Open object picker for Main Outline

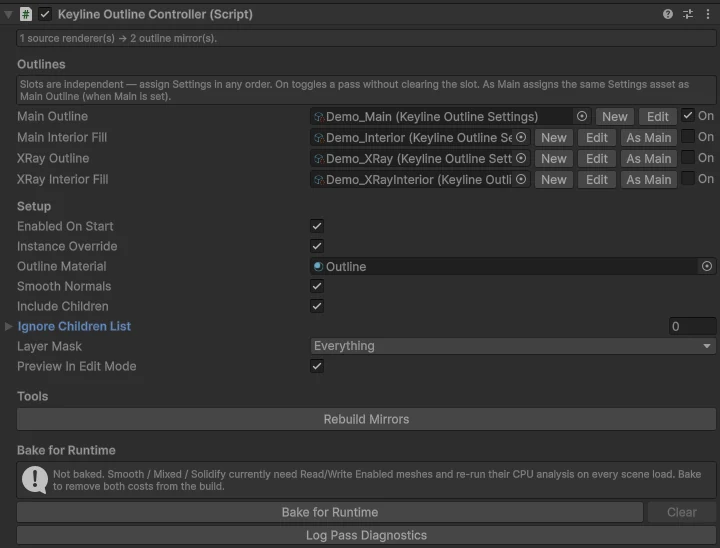click(582, 116)
